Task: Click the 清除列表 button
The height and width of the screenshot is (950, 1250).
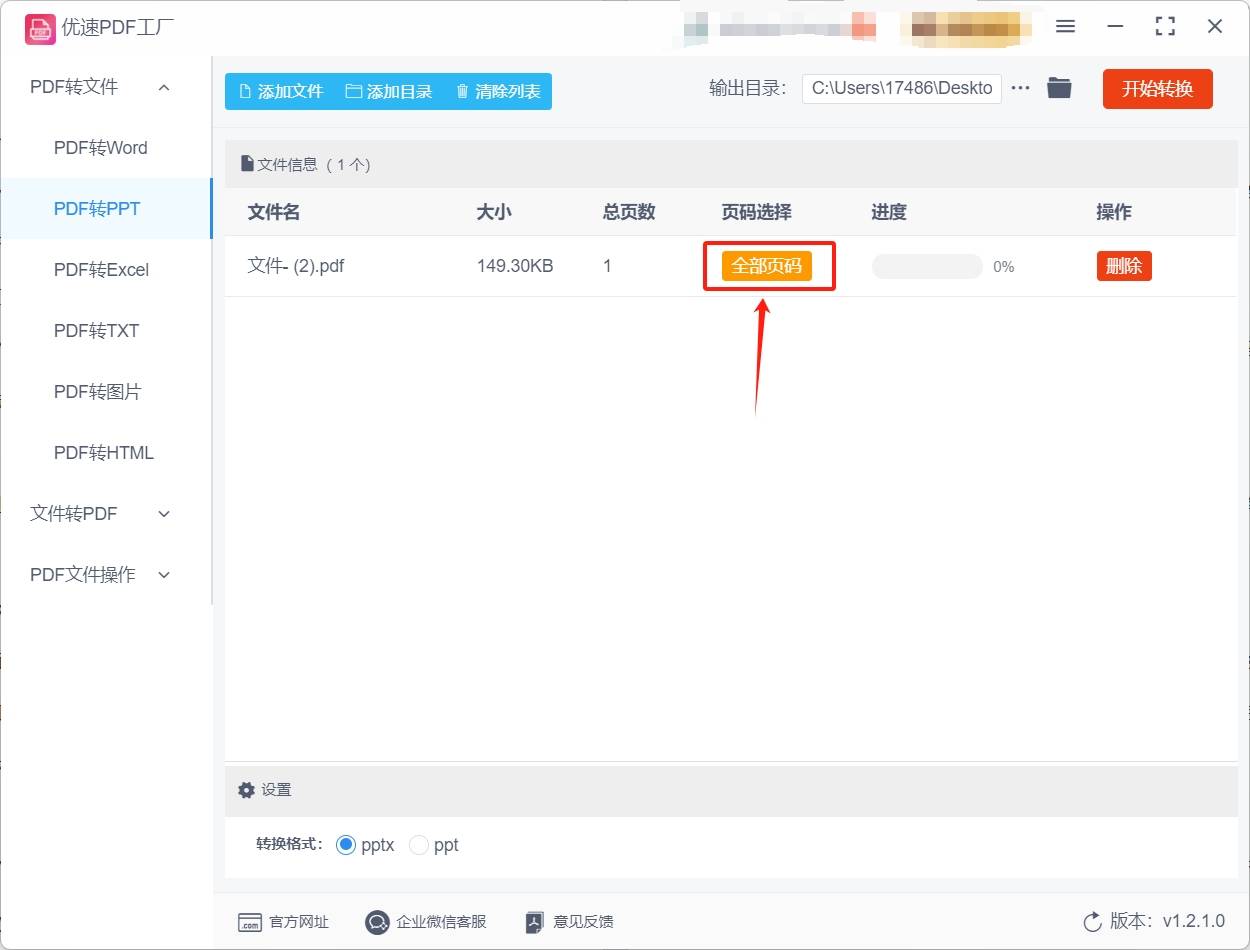Action: point(498,91)
